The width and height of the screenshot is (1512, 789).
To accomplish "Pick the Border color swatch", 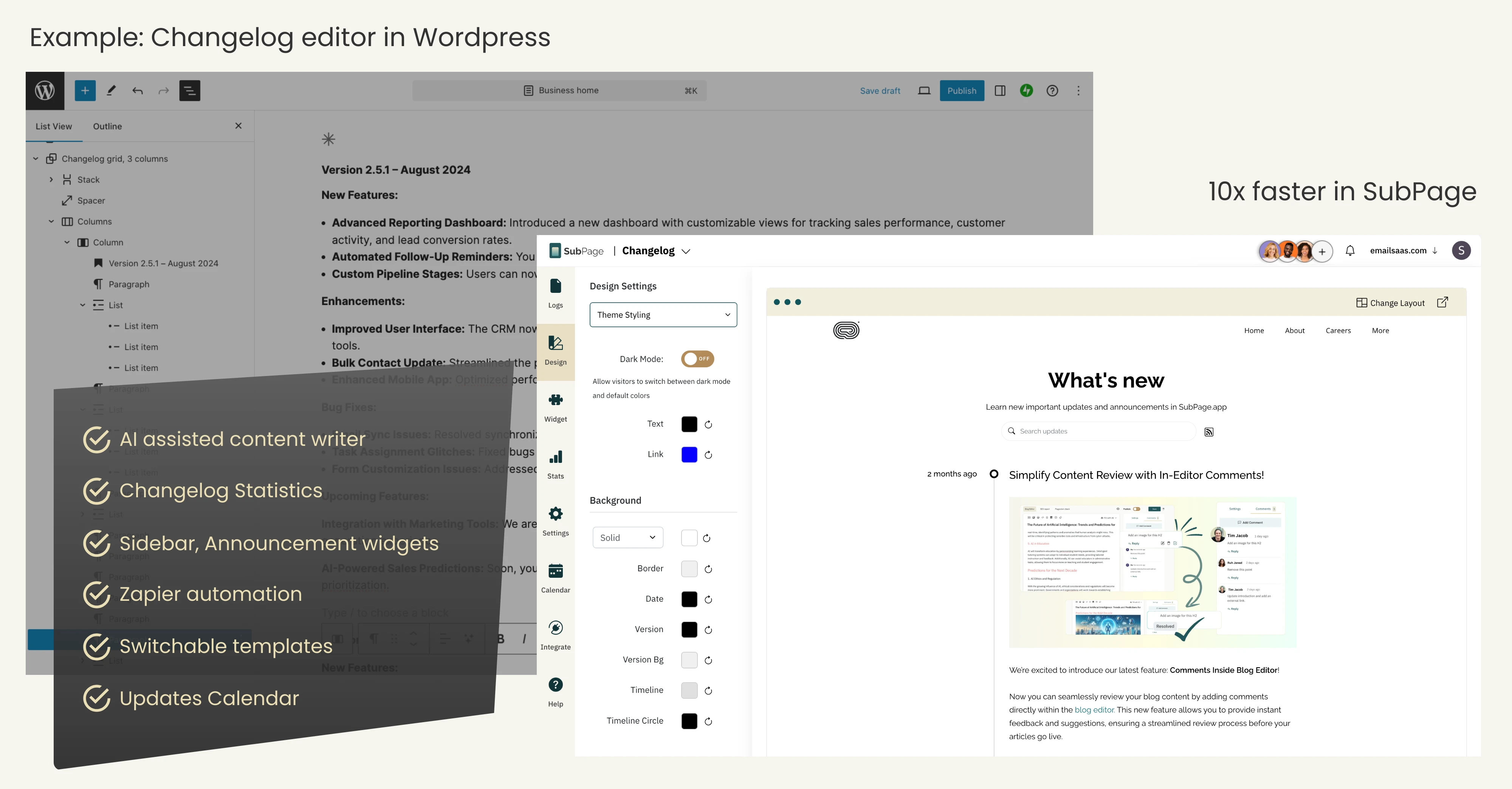I will pyautogui.click(x=689, y=568).
